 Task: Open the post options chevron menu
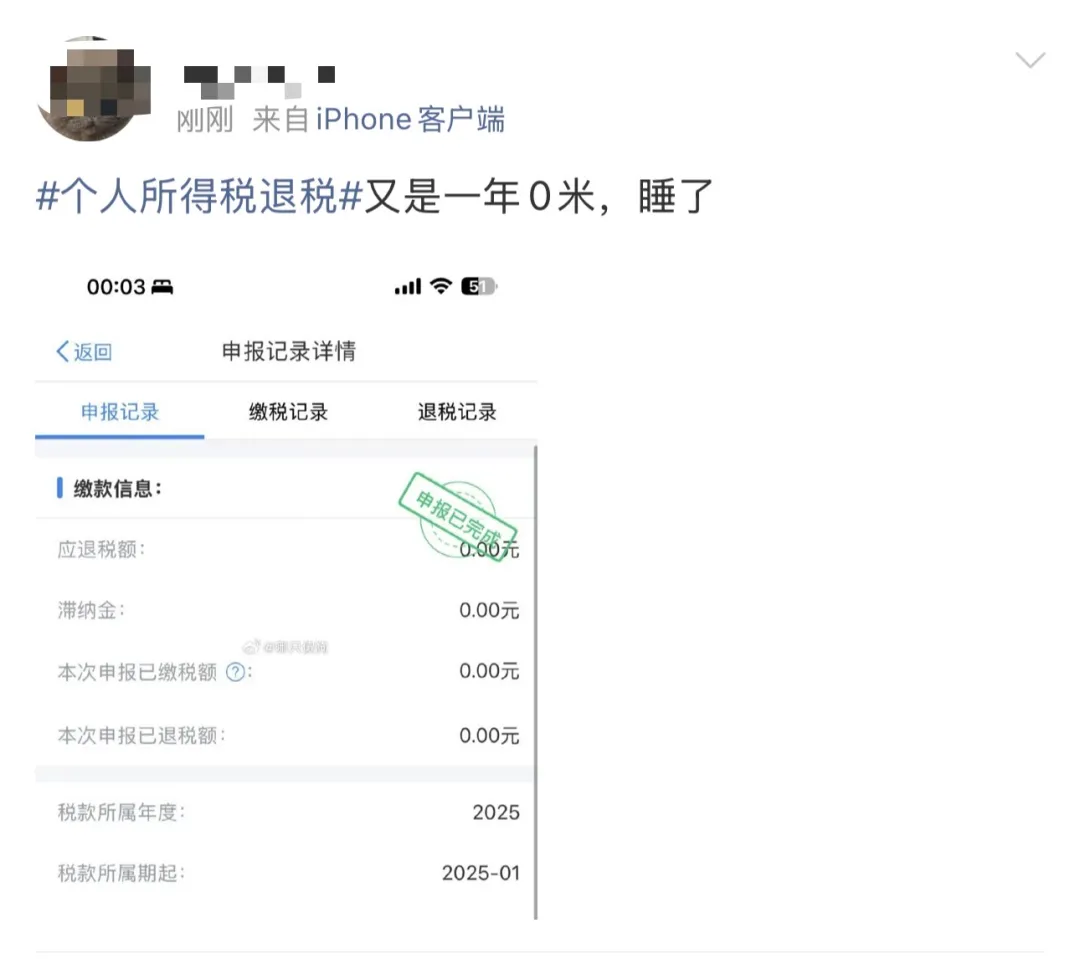(1030, 60)
